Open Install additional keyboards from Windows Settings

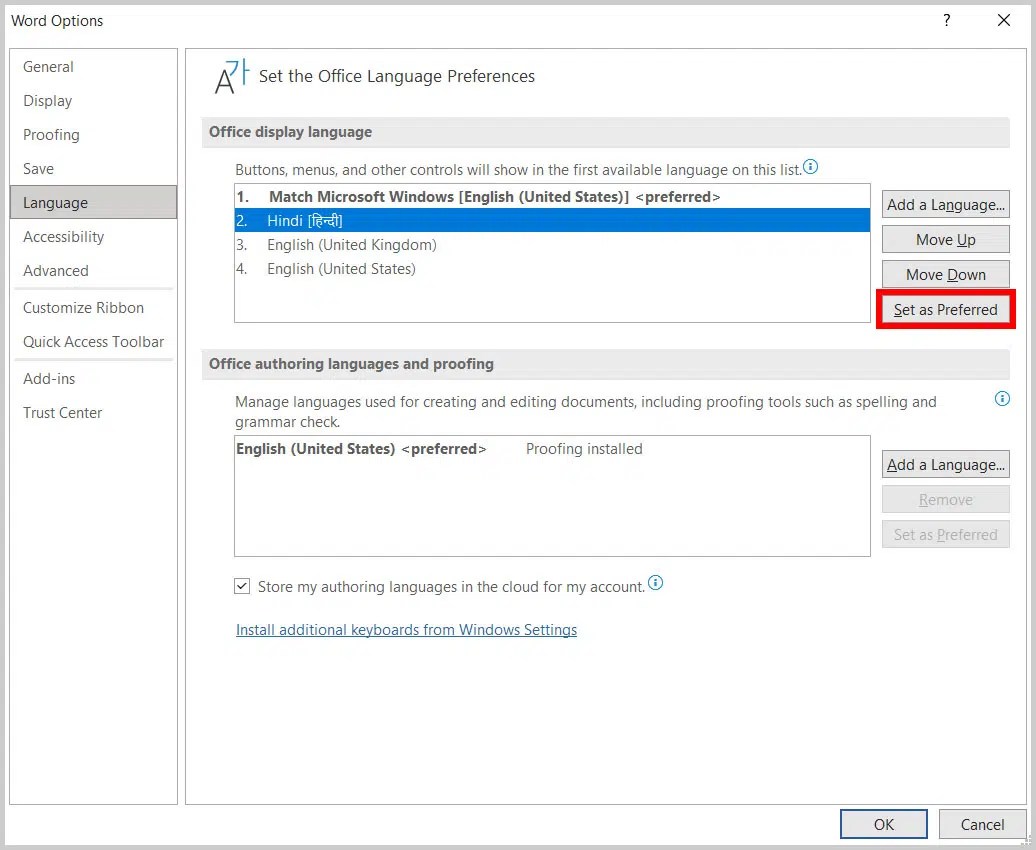(406, 629)
